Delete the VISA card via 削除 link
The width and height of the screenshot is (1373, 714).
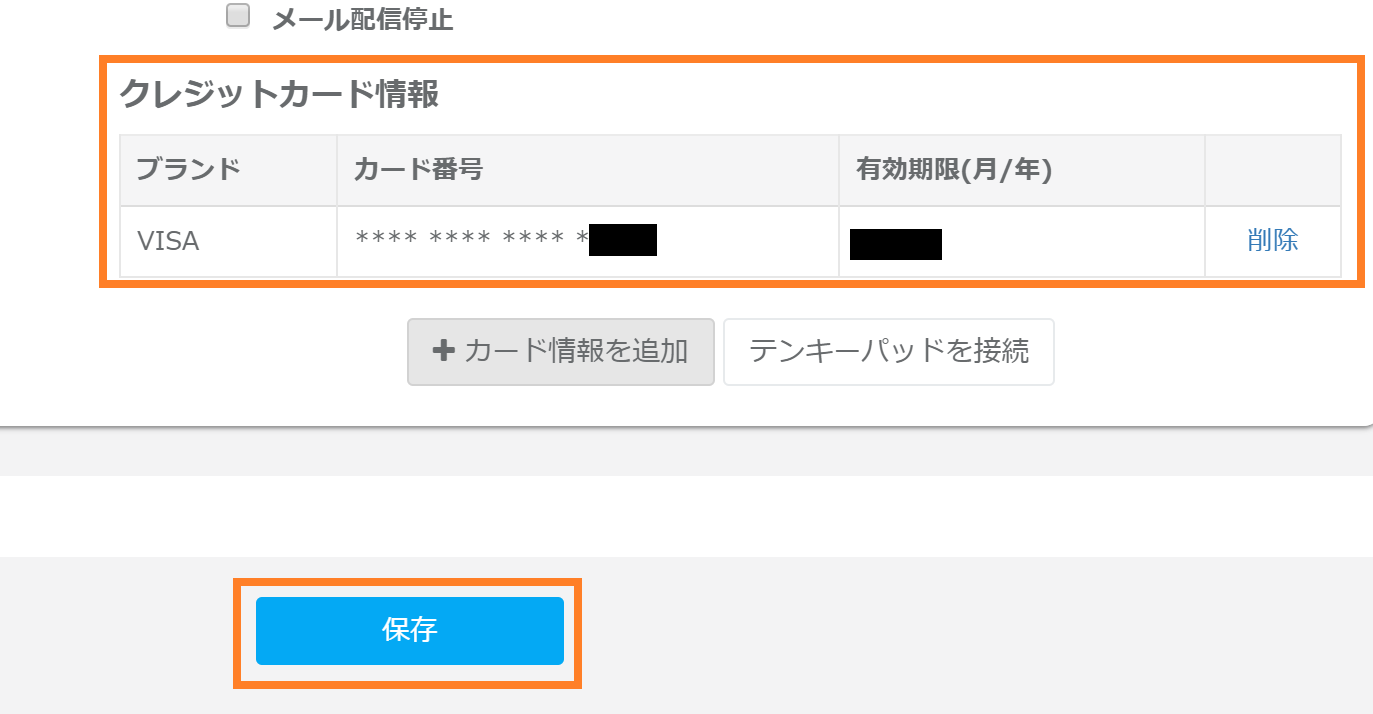point(1272,240)
